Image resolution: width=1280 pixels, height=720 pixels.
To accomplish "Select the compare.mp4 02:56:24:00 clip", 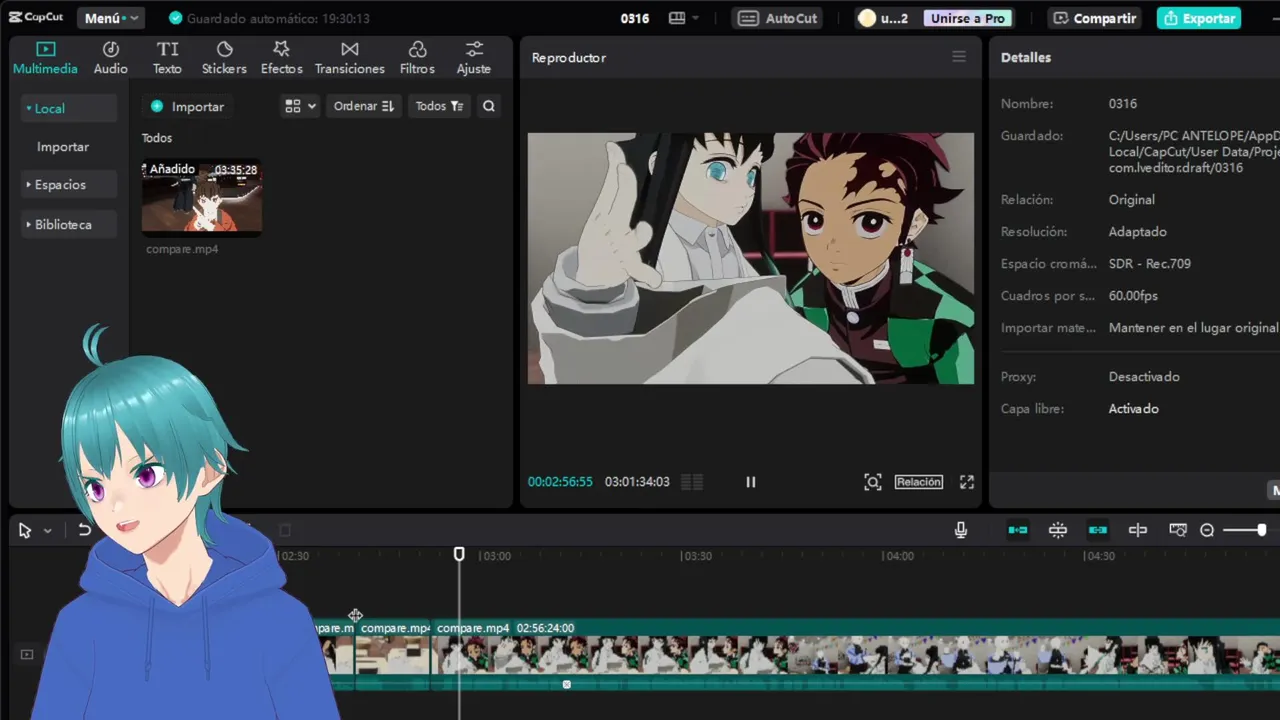I will point(856,655).
